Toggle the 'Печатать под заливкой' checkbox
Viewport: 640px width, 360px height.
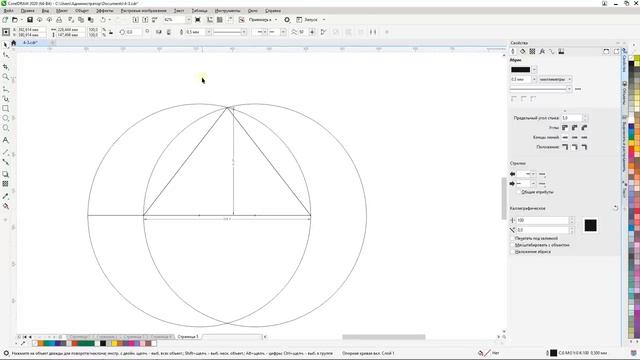click(512, 238)
